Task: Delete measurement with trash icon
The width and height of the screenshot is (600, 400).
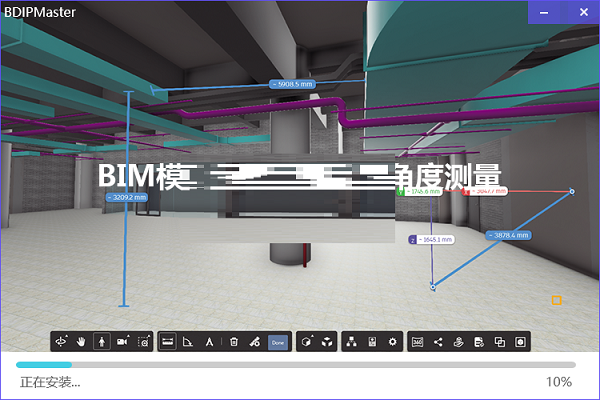Action: pyautogui.click(x=233, y=342)
